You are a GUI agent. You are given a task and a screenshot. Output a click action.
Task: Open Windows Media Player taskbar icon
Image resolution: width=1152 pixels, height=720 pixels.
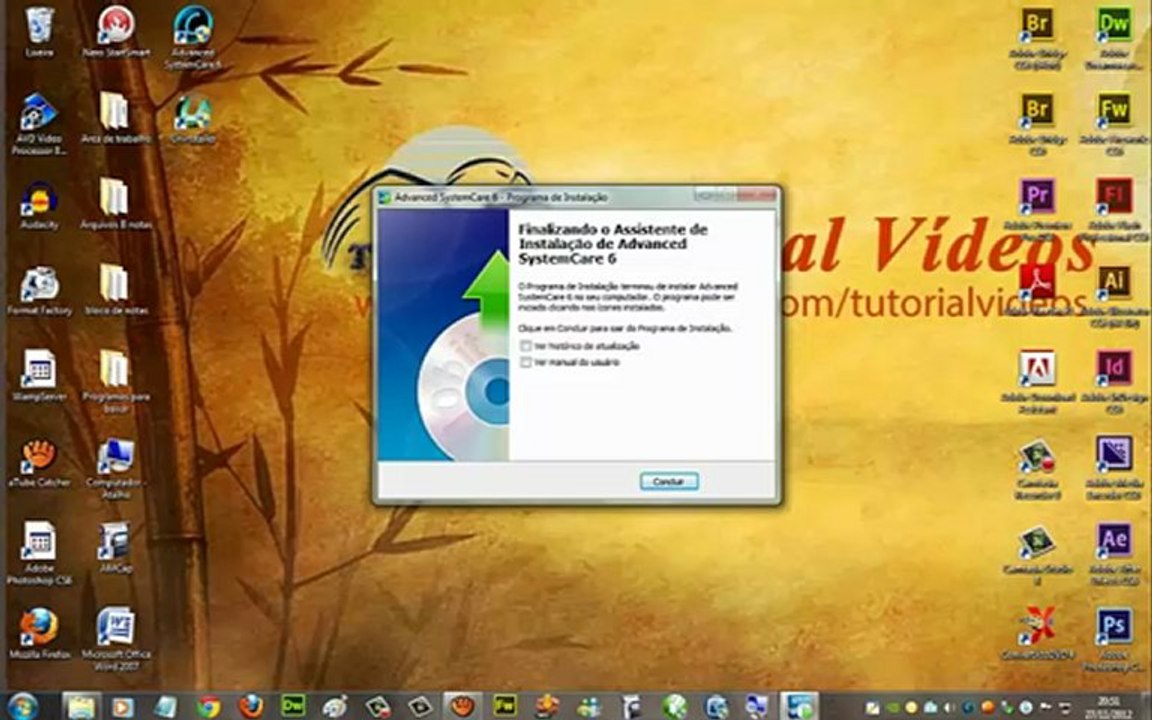(122, 706)
